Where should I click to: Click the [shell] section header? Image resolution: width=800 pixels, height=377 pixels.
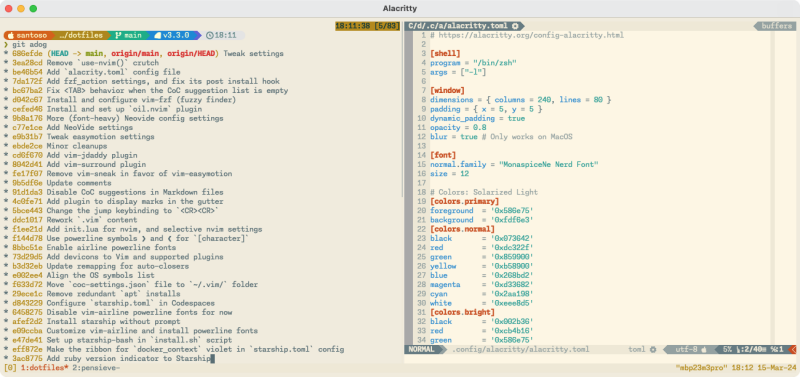click(445, 54)
